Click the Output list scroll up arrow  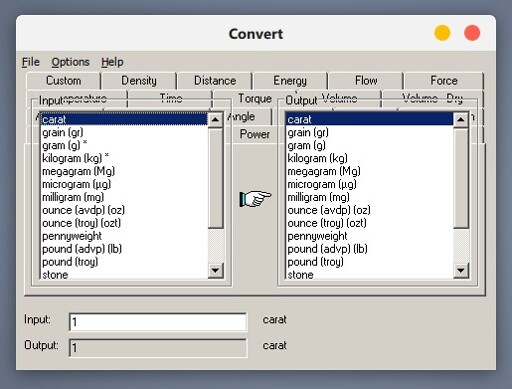(461, 120)
